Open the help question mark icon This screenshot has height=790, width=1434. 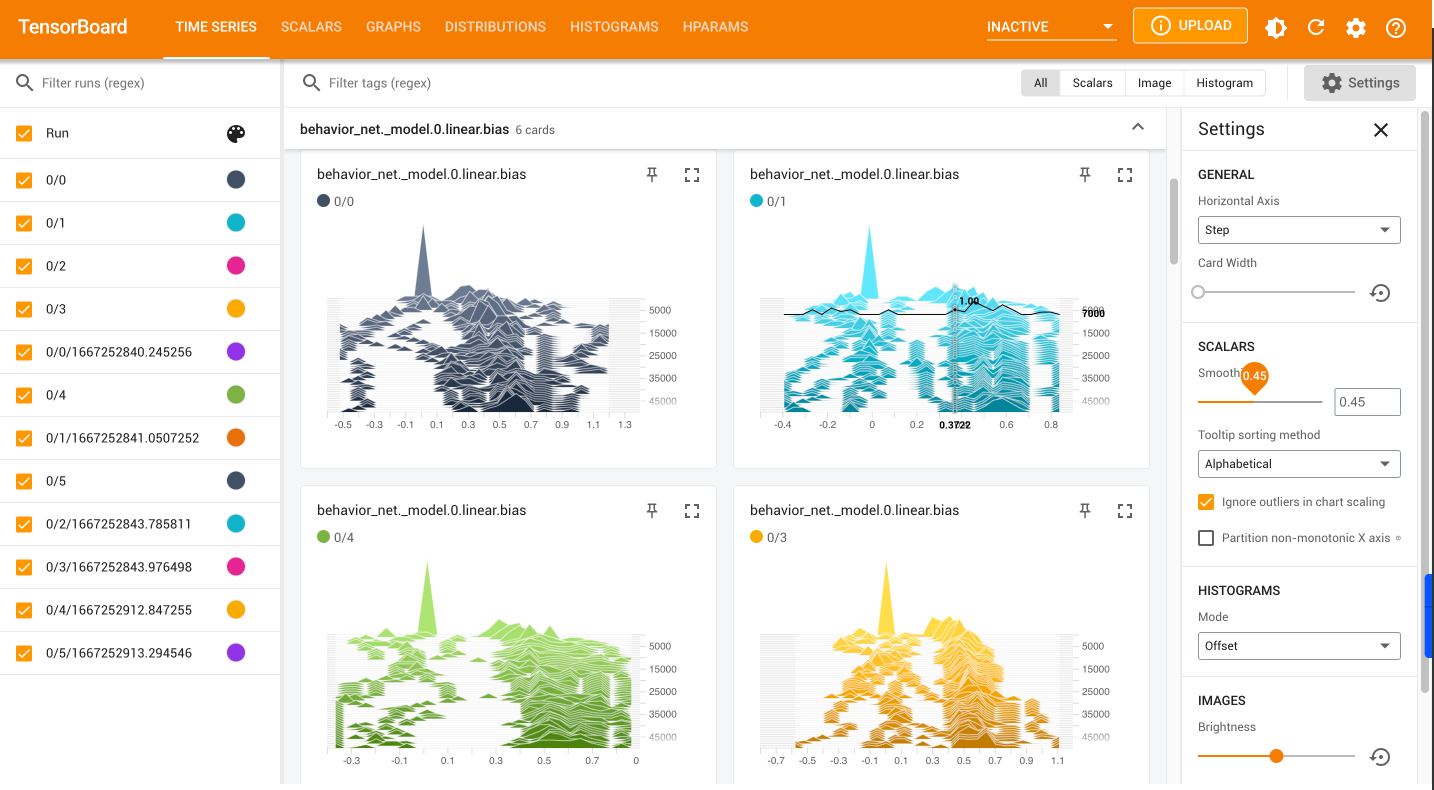(1396, 28)
